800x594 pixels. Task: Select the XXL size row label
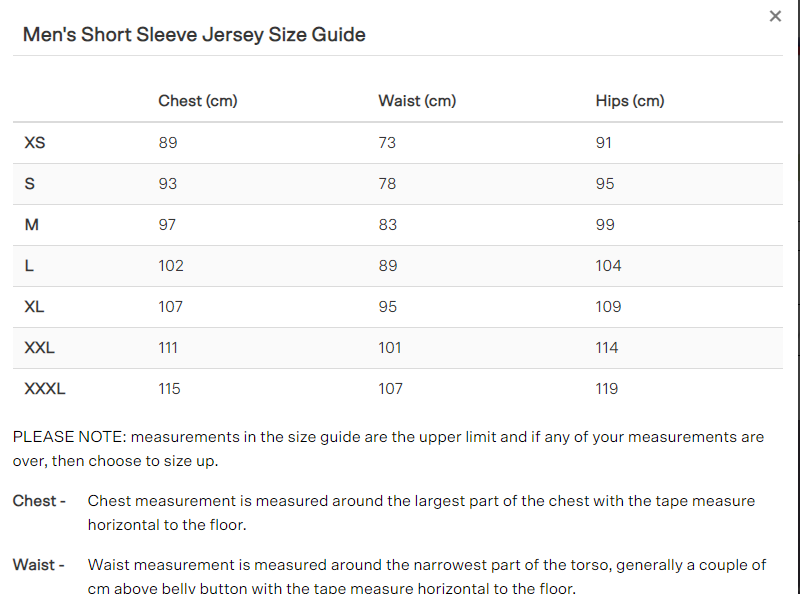pyautogui.click(x=37, y=347)
